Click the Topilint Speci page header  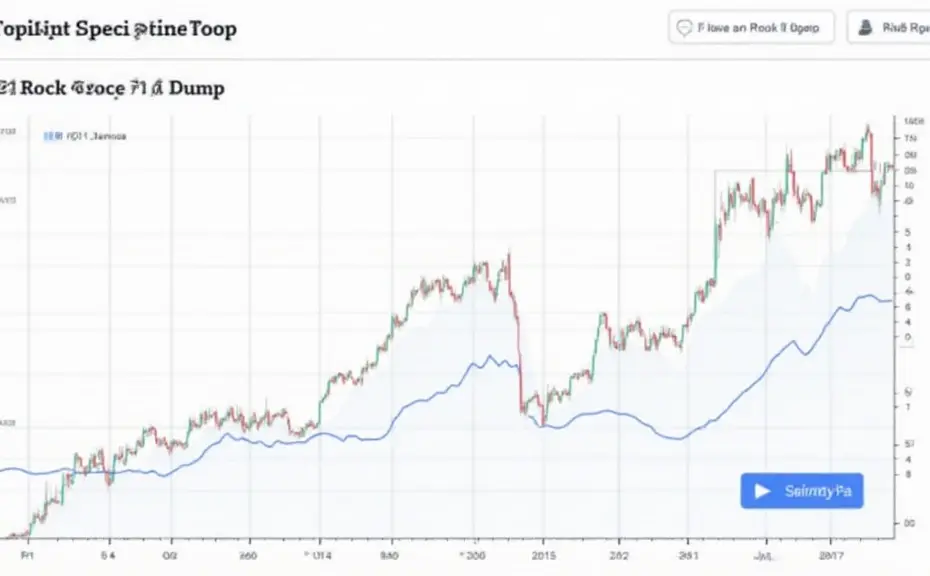tap(117, 28)
